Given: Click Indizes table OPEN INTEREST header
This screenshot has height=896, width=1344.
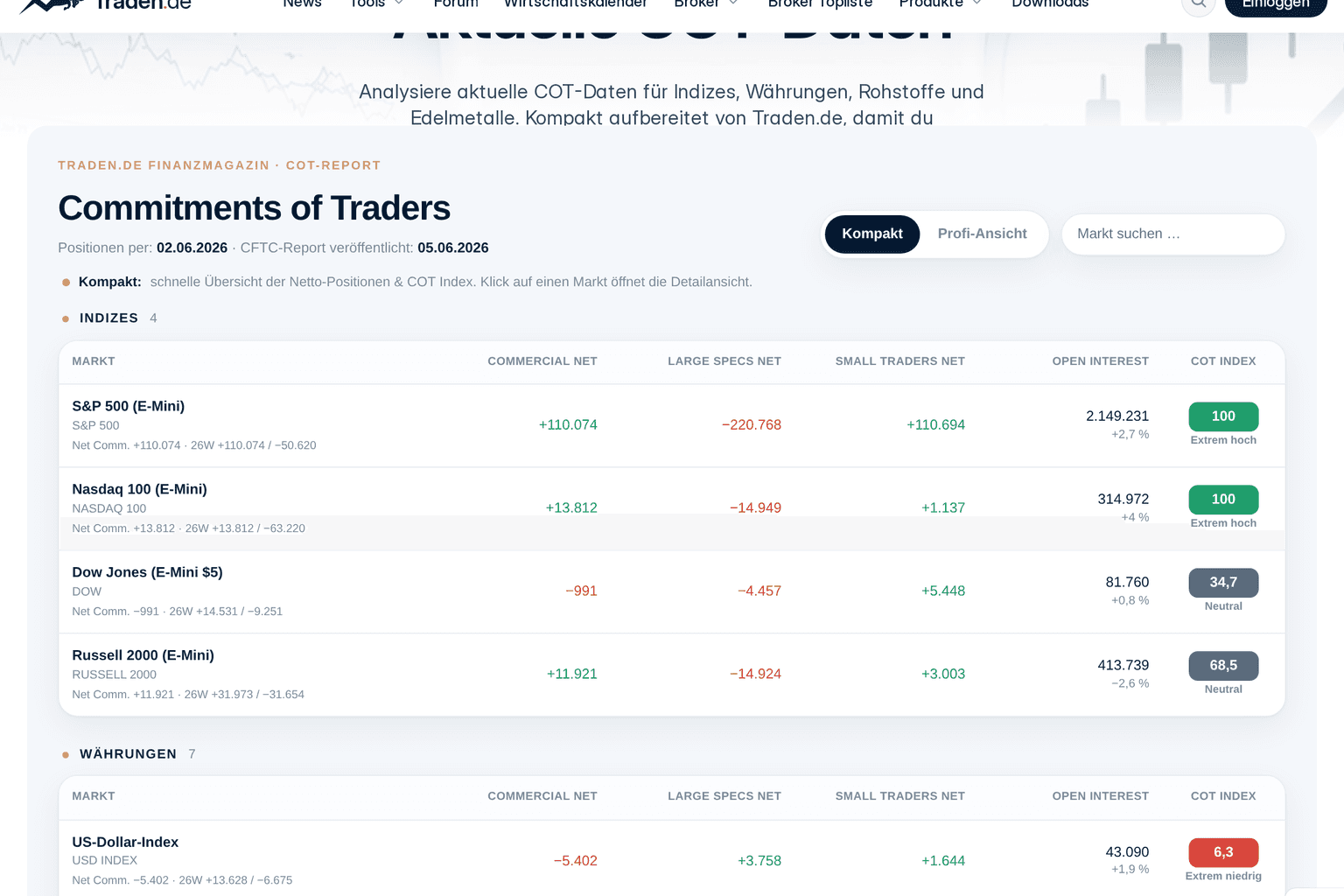Looking at the screenshot, I should point(1101,361).
